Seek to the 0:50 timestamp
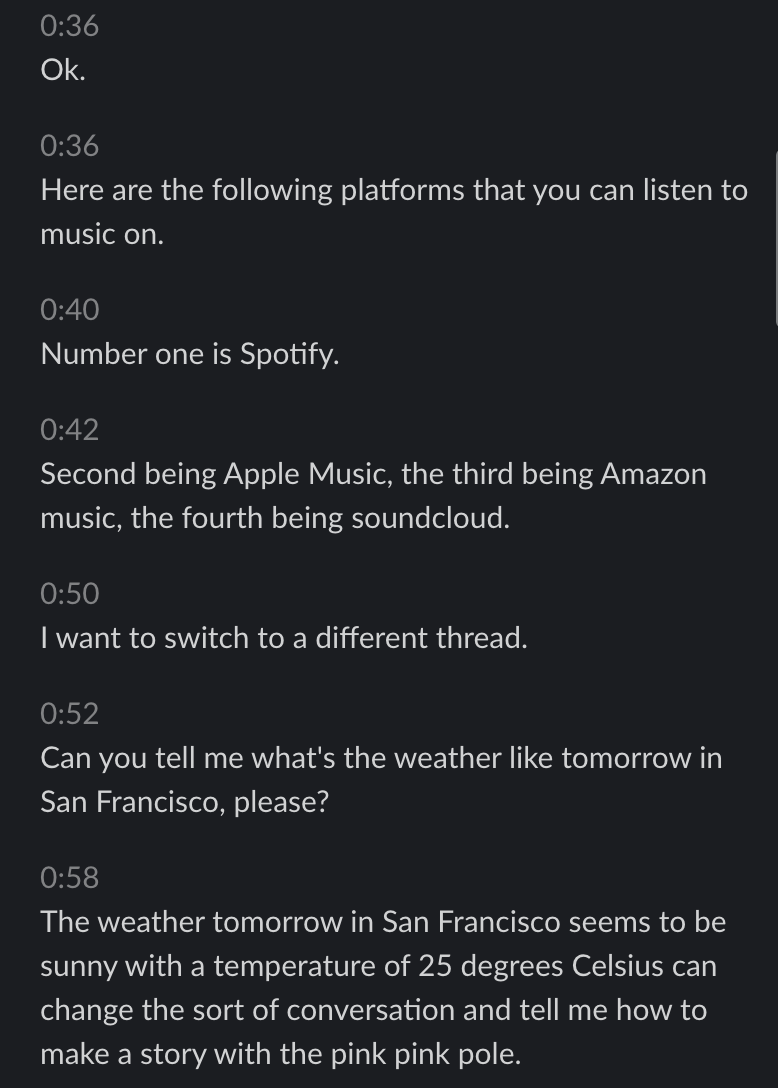Viewport: 778px width, 1088px height. (69, 594)
